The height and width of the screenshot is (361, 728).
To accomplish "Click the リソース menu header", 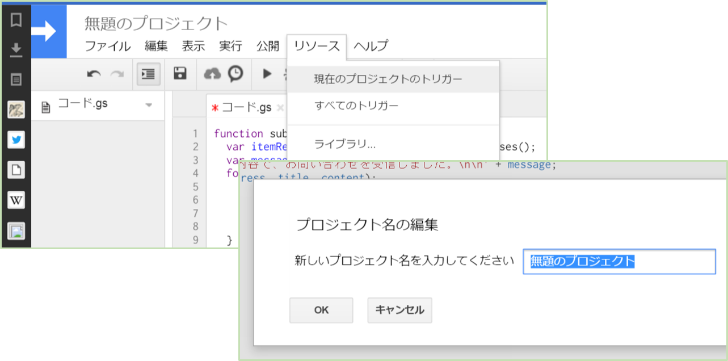I will tap(317, 46).
